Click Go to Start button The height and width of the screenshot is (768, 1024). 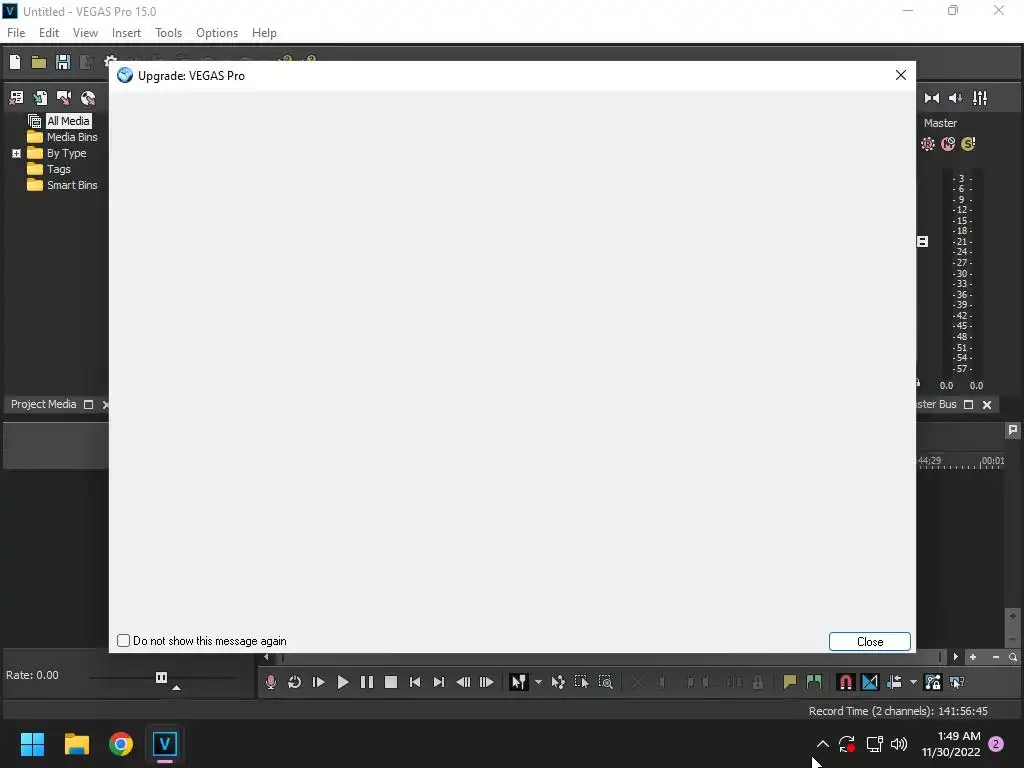pos(415,682)
